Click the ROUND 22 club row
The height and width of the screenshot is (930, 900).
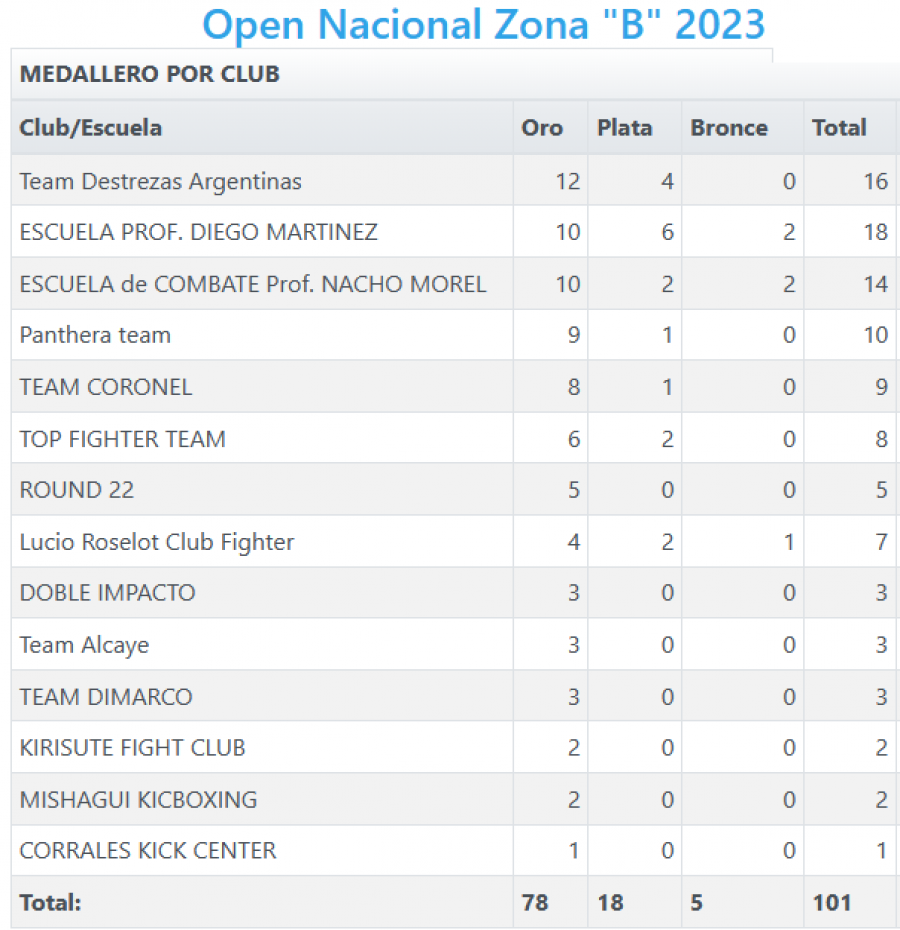[x=454, y=490]
